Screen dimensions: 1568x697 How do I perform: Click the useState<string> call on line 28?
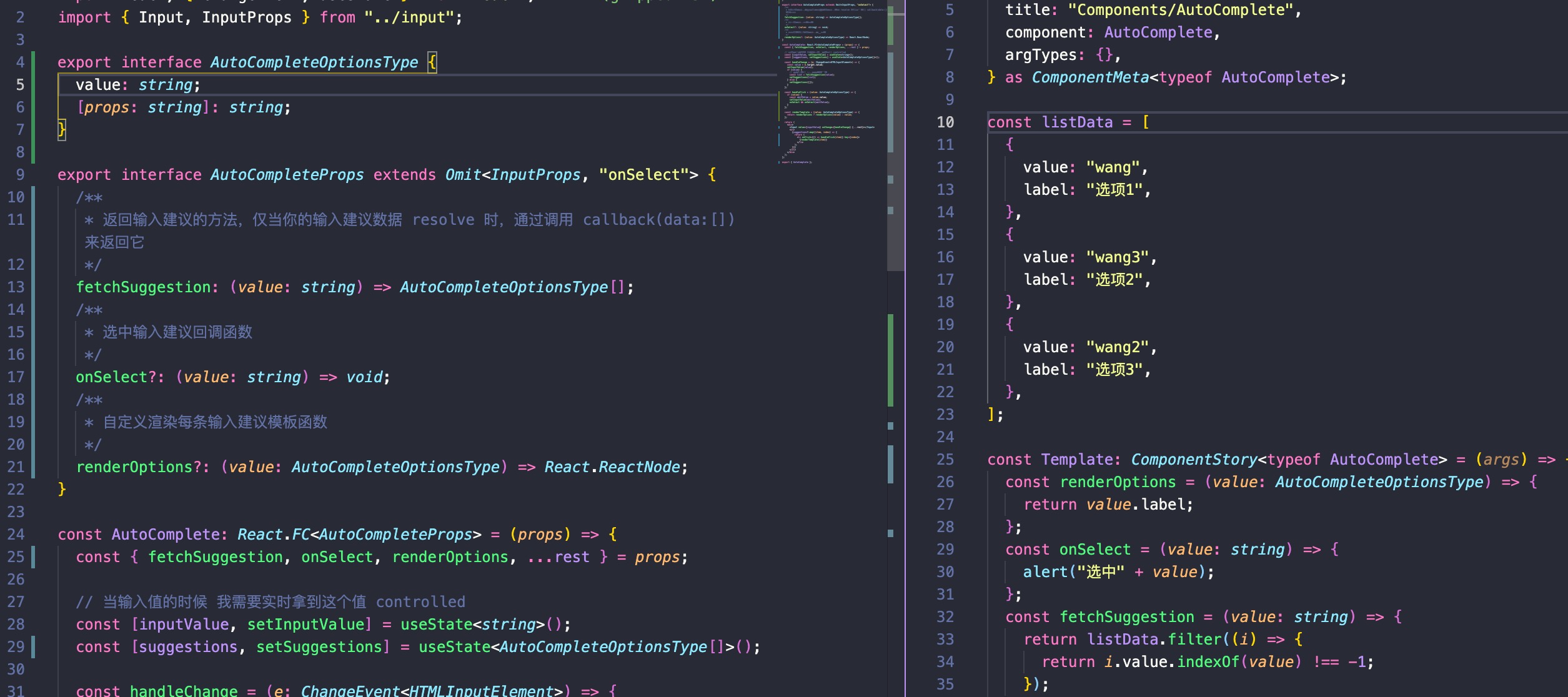coord(436,625)
